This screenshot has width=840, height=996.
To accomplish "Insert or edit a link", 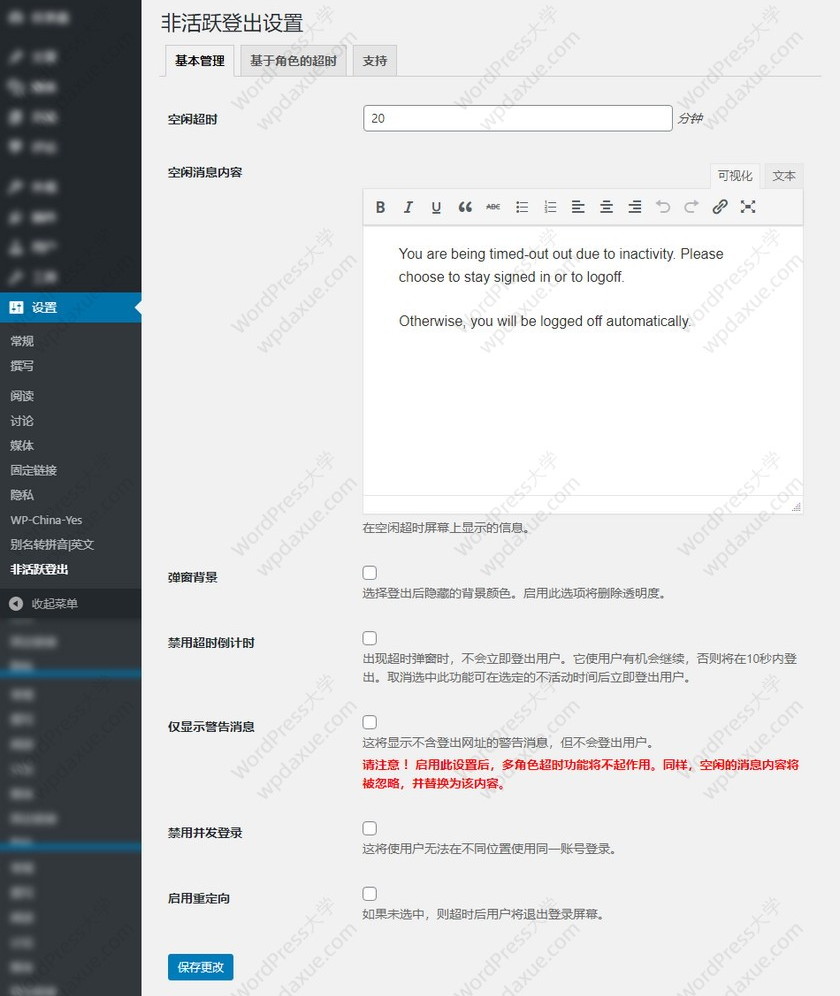I will [719, 207].
